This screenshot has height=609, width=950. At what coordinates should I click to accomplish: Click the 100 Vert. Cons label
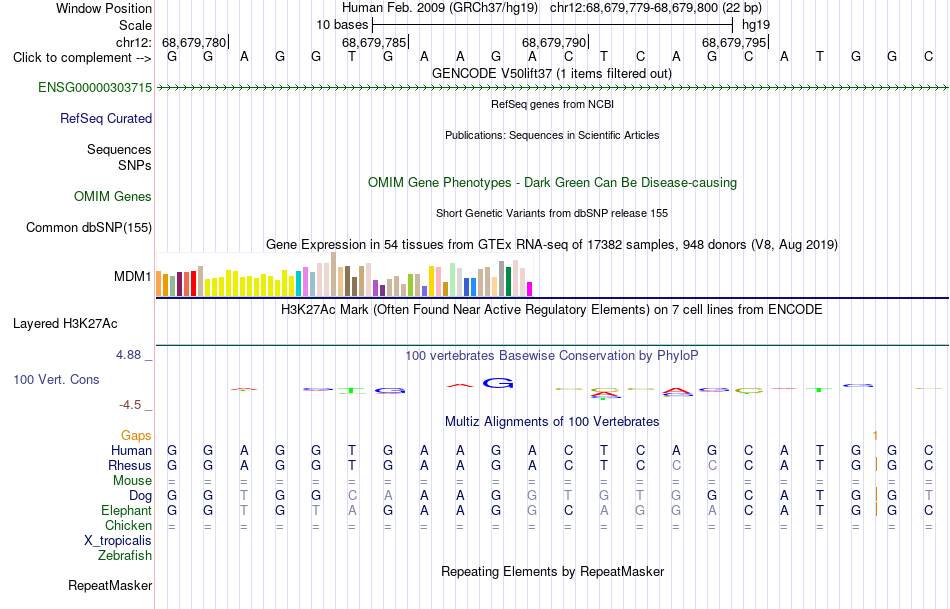[x=56, y=379]
